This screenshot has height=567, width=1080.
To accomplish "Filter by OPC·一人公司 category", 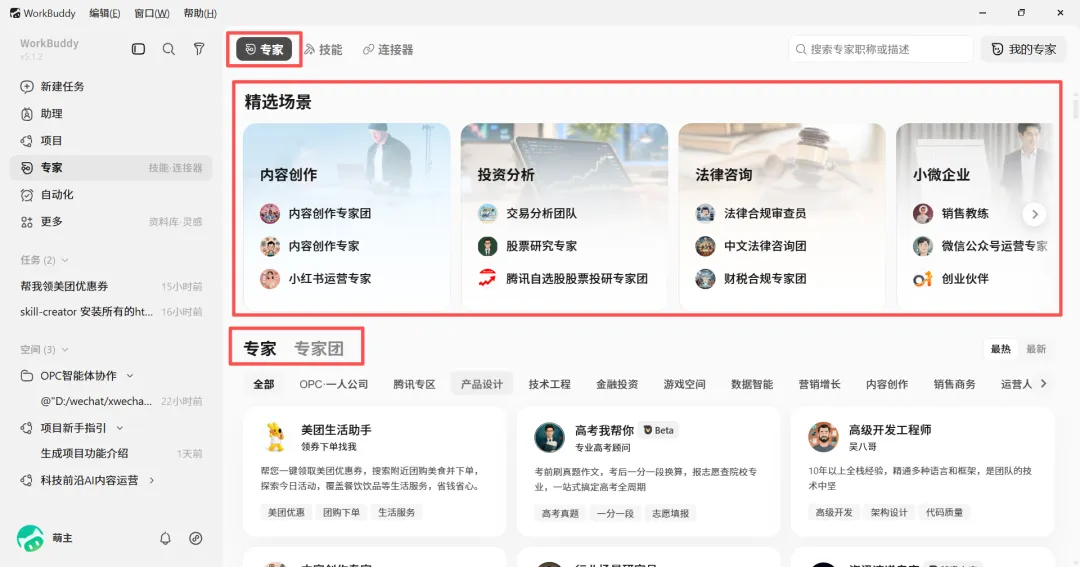I will click(x=333, y=384).
